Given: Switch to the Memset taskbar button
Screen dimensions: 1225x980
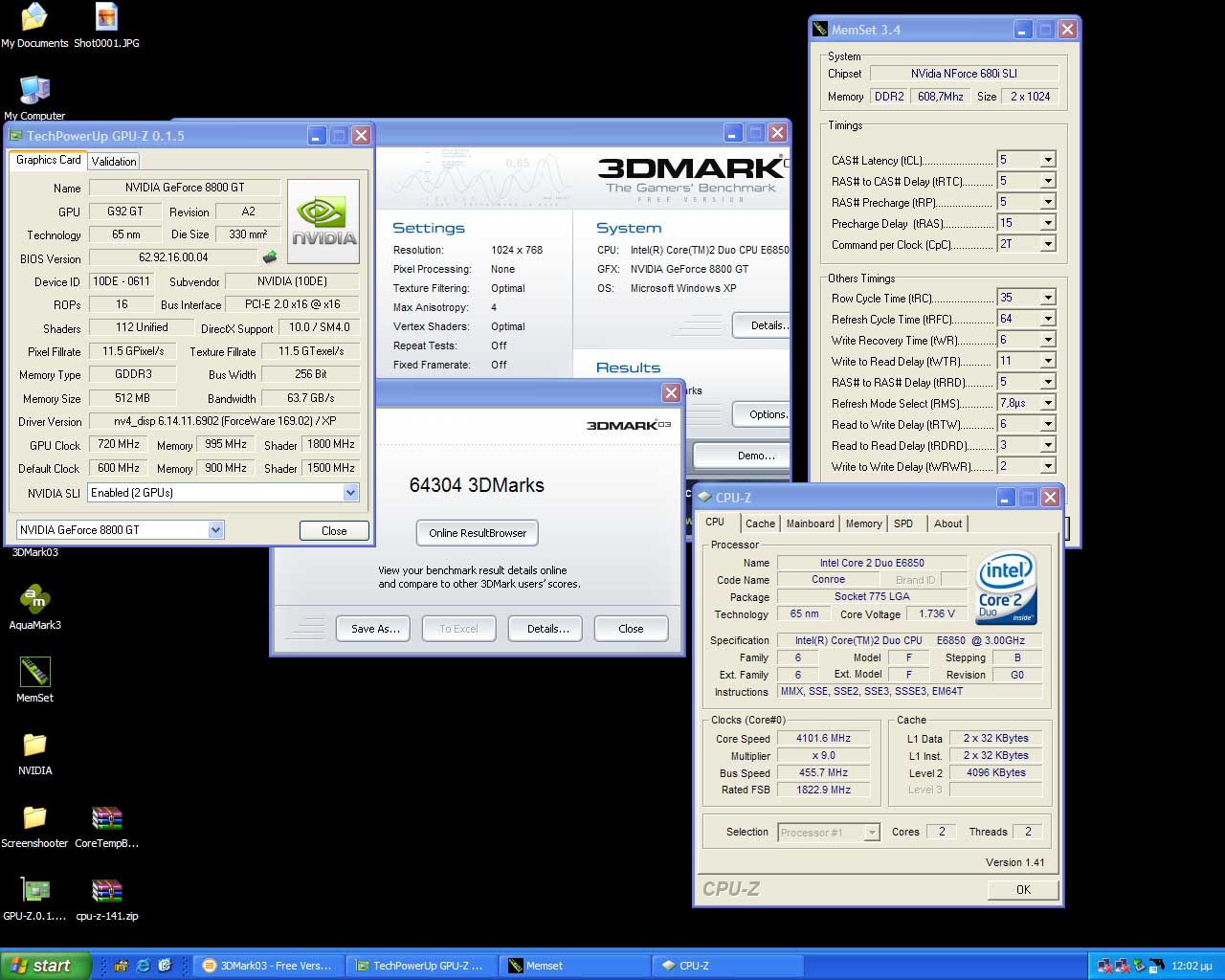Looking at the screenshot, I should coord(575,966).
